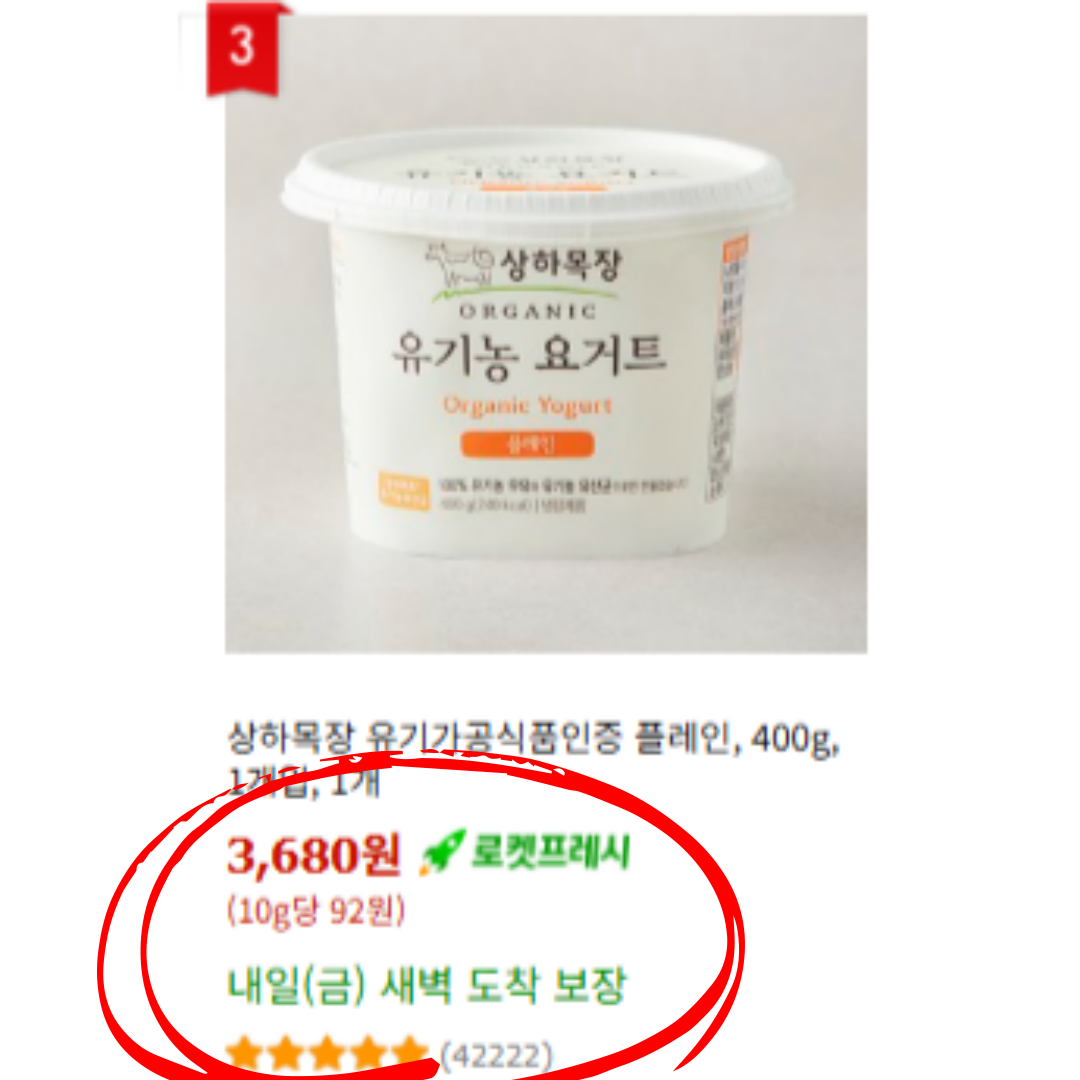This screenshot has height=1080, width=1080.
Task: Click the (10g당 92원) unit price
Action: (x=315, y=912)
